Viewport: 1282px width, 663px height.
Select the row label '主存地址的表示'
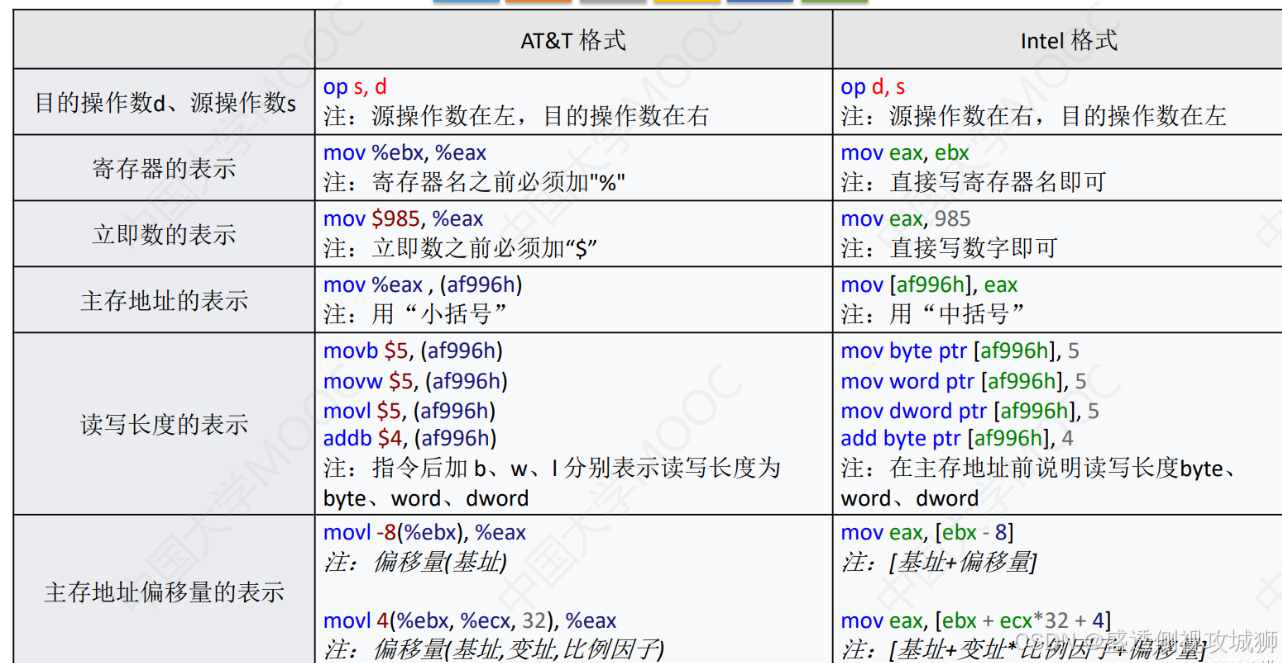tap(164, 300)
